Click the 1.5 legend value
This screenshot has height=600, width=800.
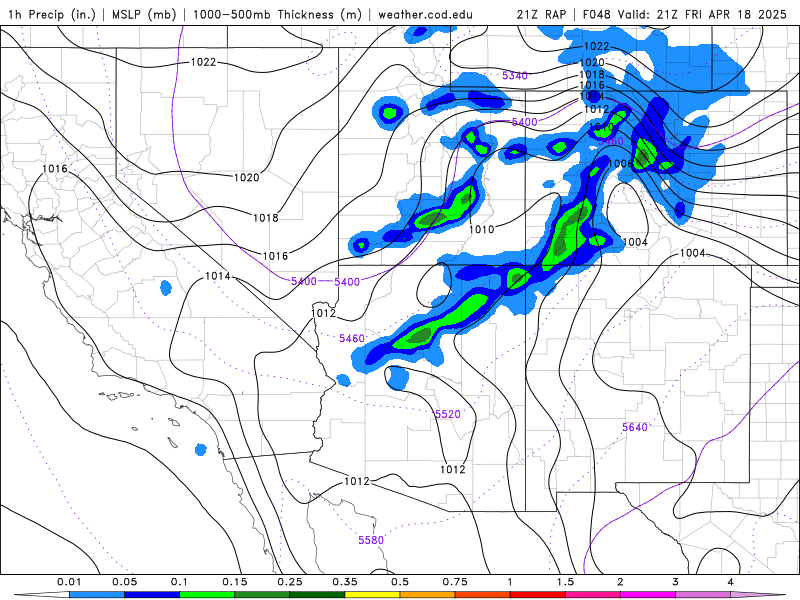(x=565, y=582)
